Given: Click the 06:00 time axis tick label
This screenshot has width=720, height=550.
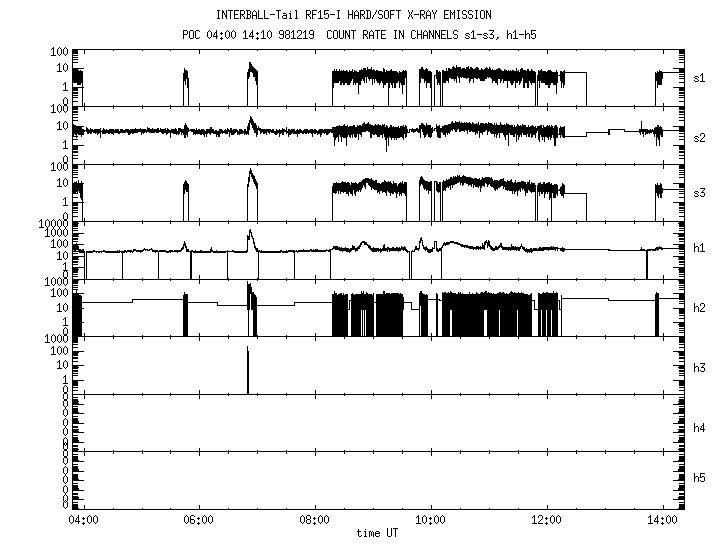Looking at the screenshot, I should (x=198, y=521).
